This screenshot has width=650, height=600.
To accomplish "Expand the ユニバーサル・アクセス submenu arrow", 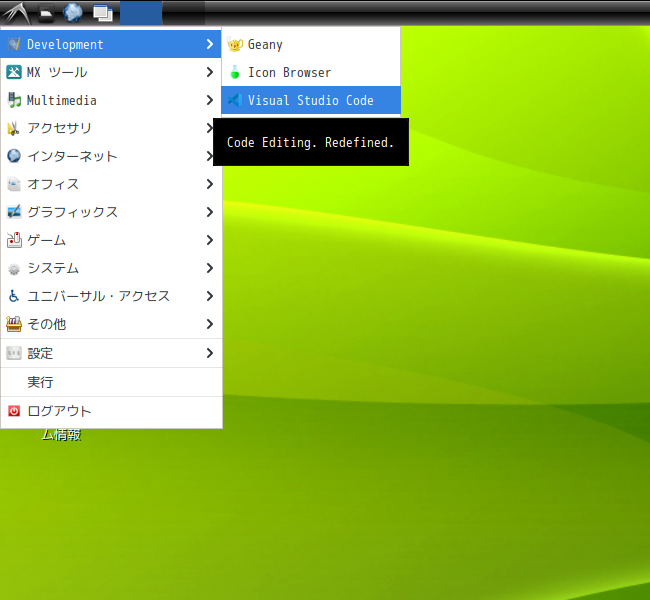I will (x=210, y=296).
